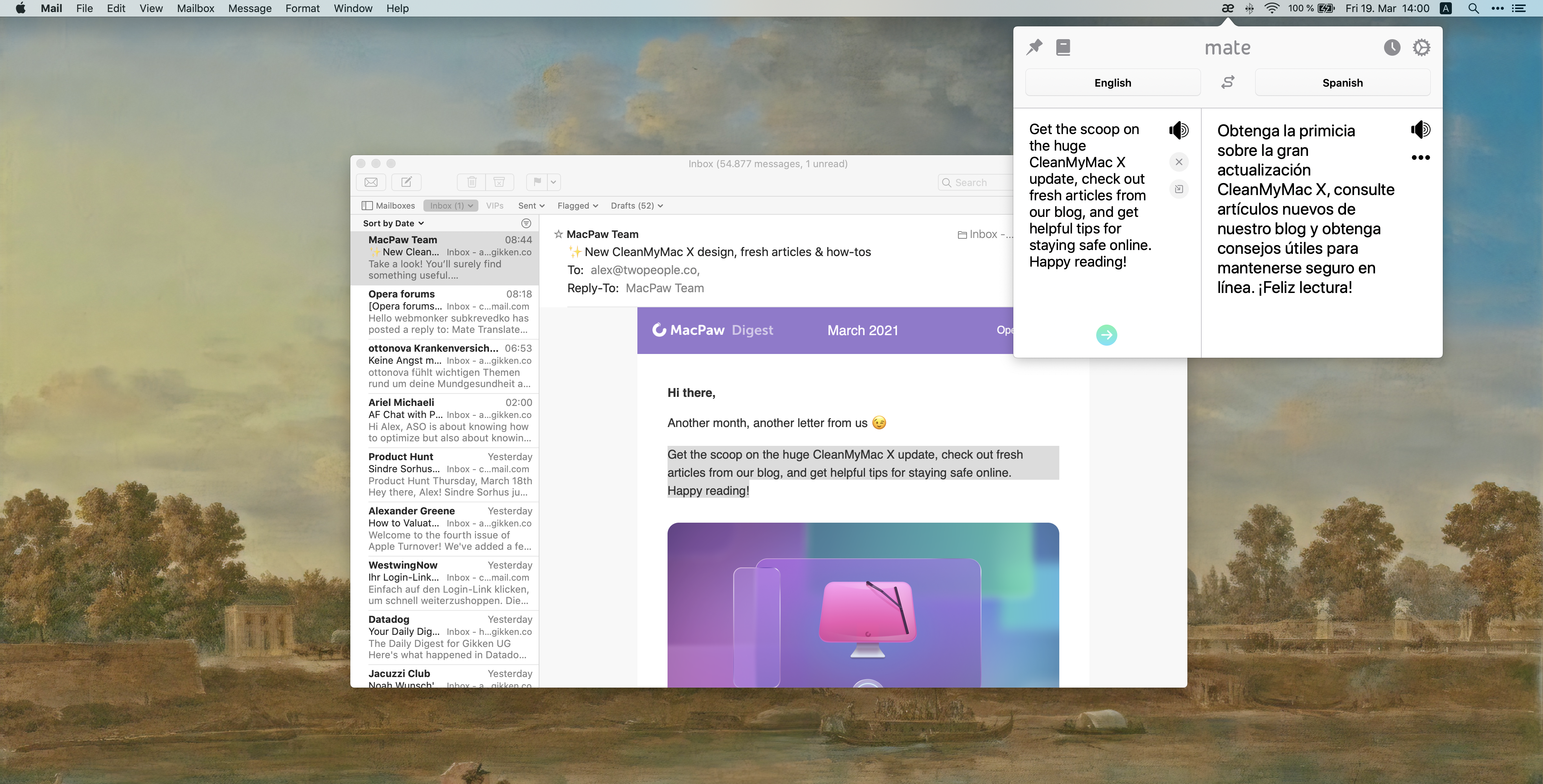The width and height of the screenshot is (1543, 784).
Task: Click the small square icon below clear button
Action: pyautogui.click(x=1178, y=189)
